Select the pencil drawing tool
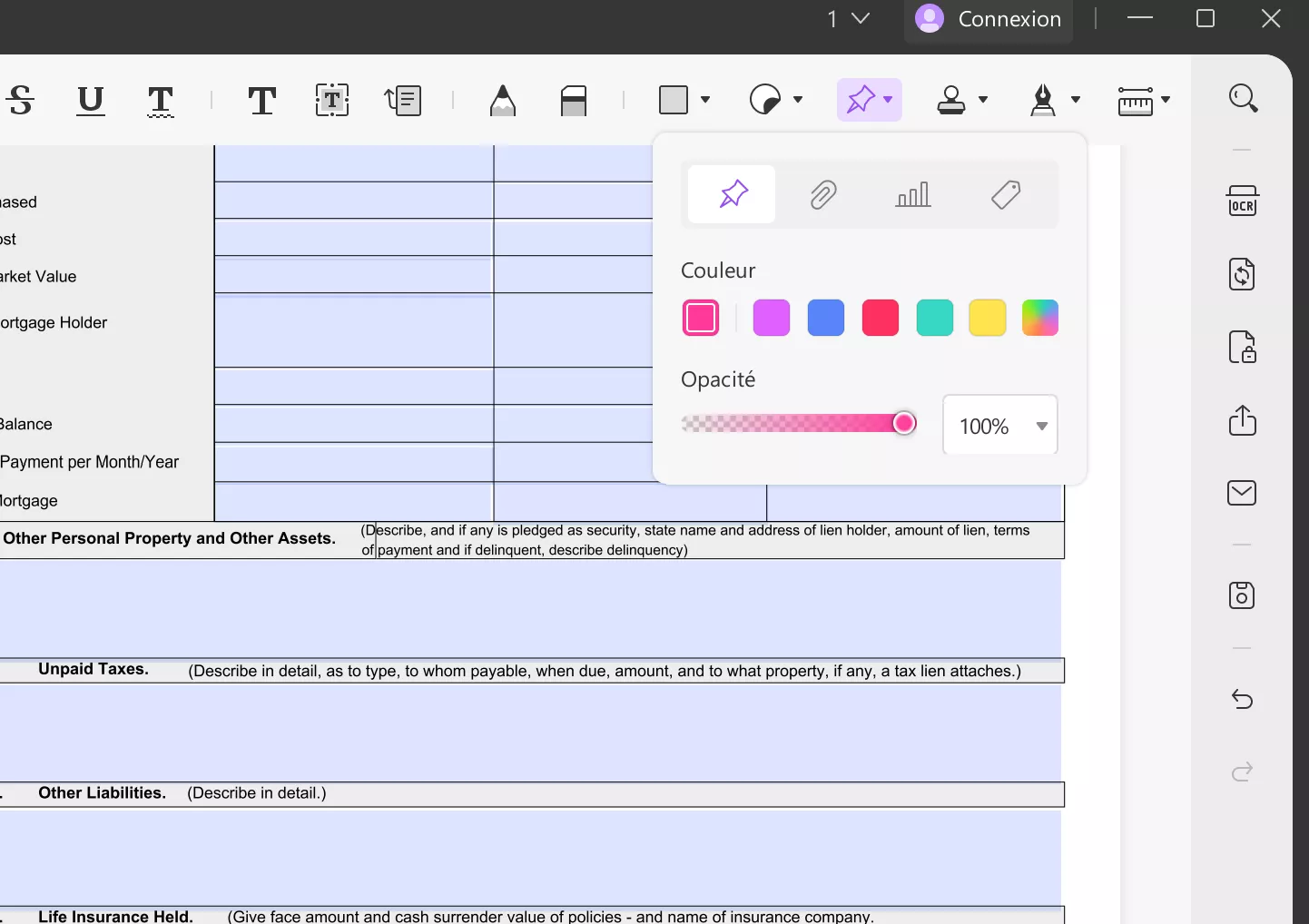1309x924 pixels. click(x=504, y=101)
